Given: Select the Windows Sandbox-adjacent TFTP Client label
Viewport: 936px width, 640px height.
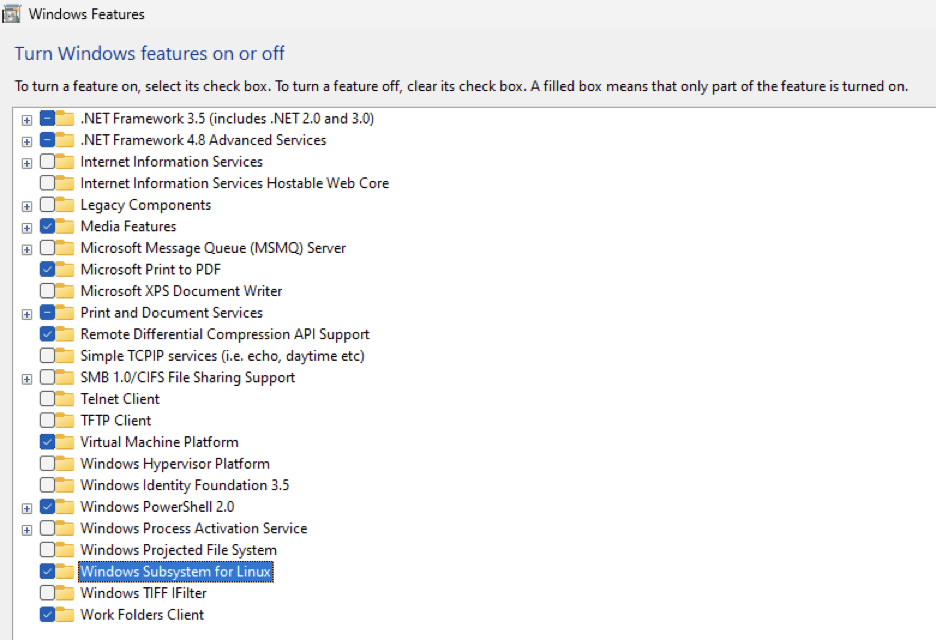Looking at the screenshot, I should pyautogui.click(x=115, y=421).
